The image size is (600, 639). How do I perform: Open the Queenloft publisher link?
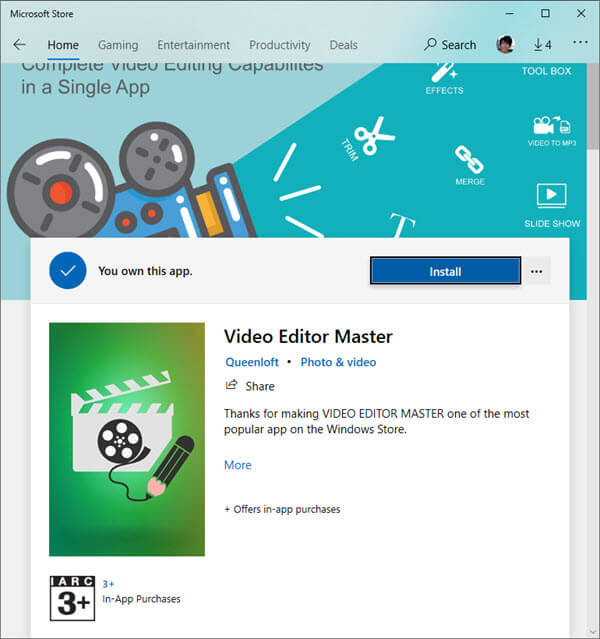(x=252, y=362)
